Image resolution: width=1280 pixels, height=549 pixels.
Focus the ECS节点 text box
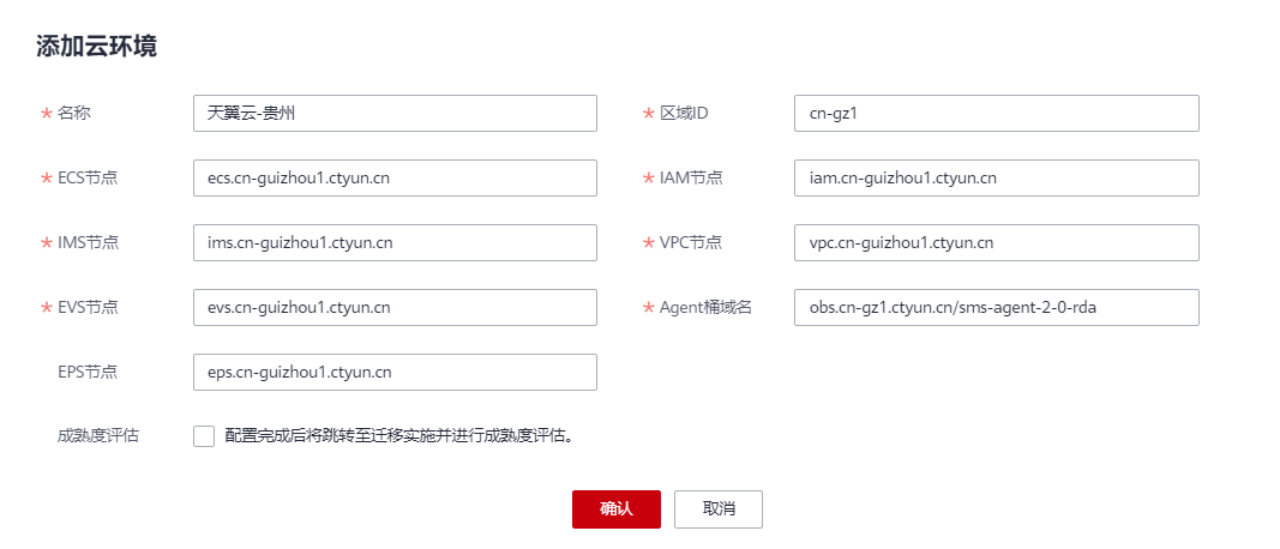pyautogui.click(x=395, y=178)
